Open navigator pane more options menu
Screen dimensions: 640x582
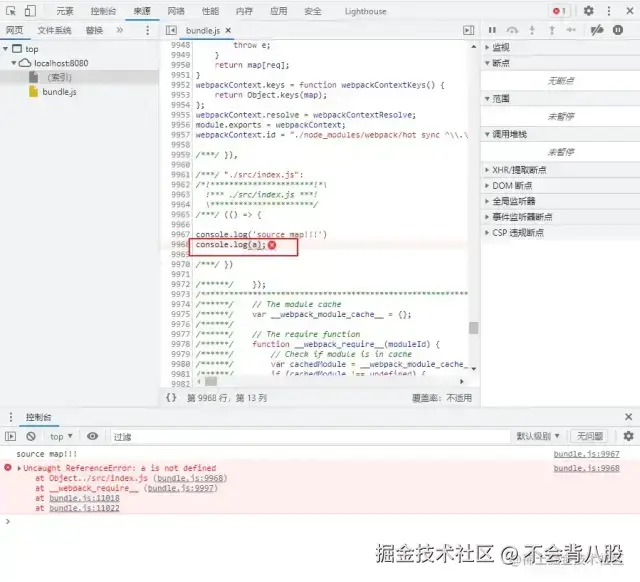(x=147, y=30)
